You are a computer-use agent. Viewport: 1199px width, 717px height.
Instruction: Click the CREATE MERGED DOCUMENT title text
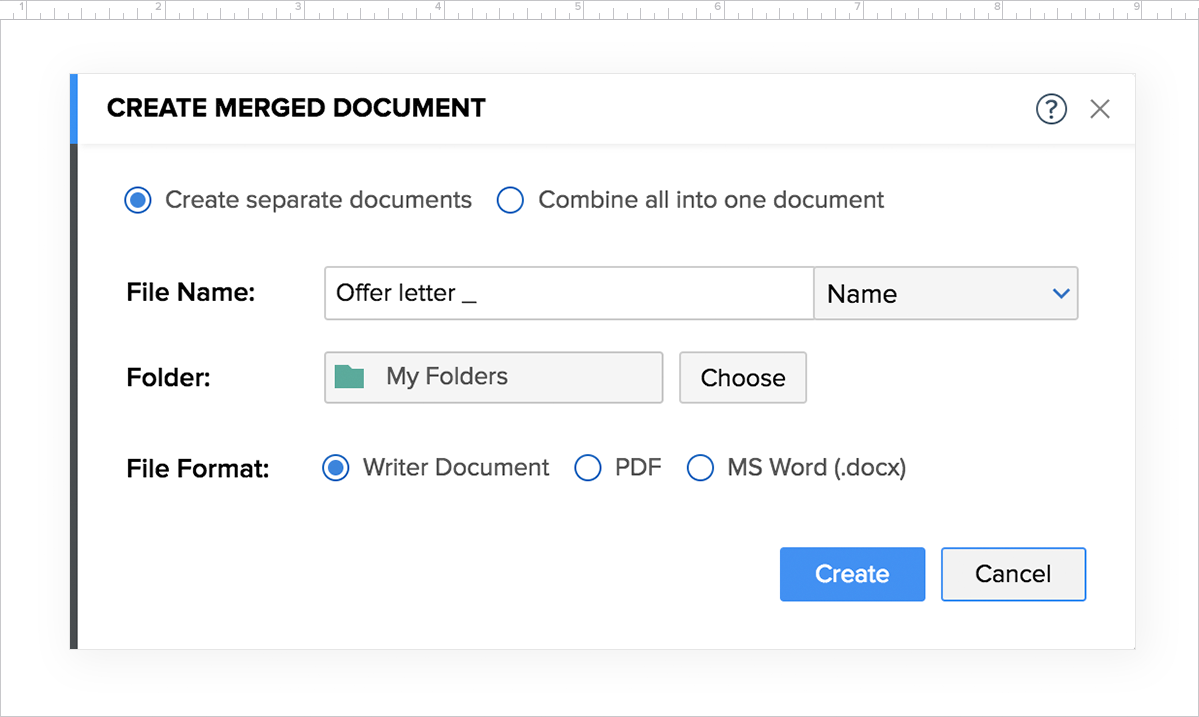(x=296, y=108)
